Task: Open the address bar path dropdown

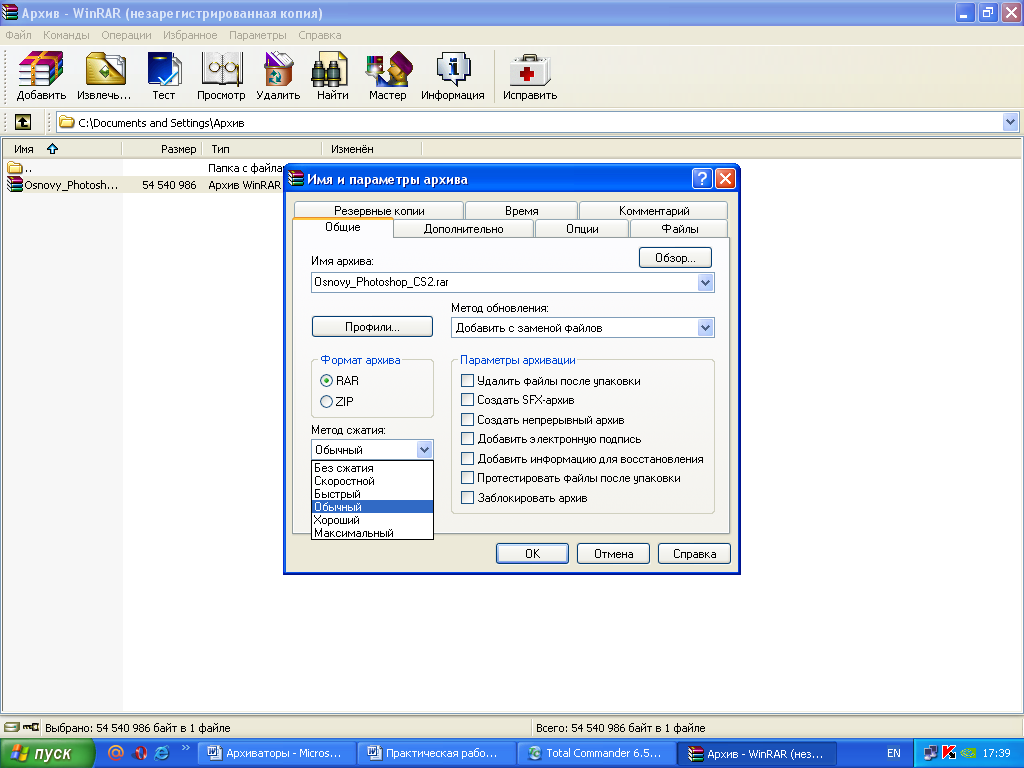Action: click(1010, 122)
